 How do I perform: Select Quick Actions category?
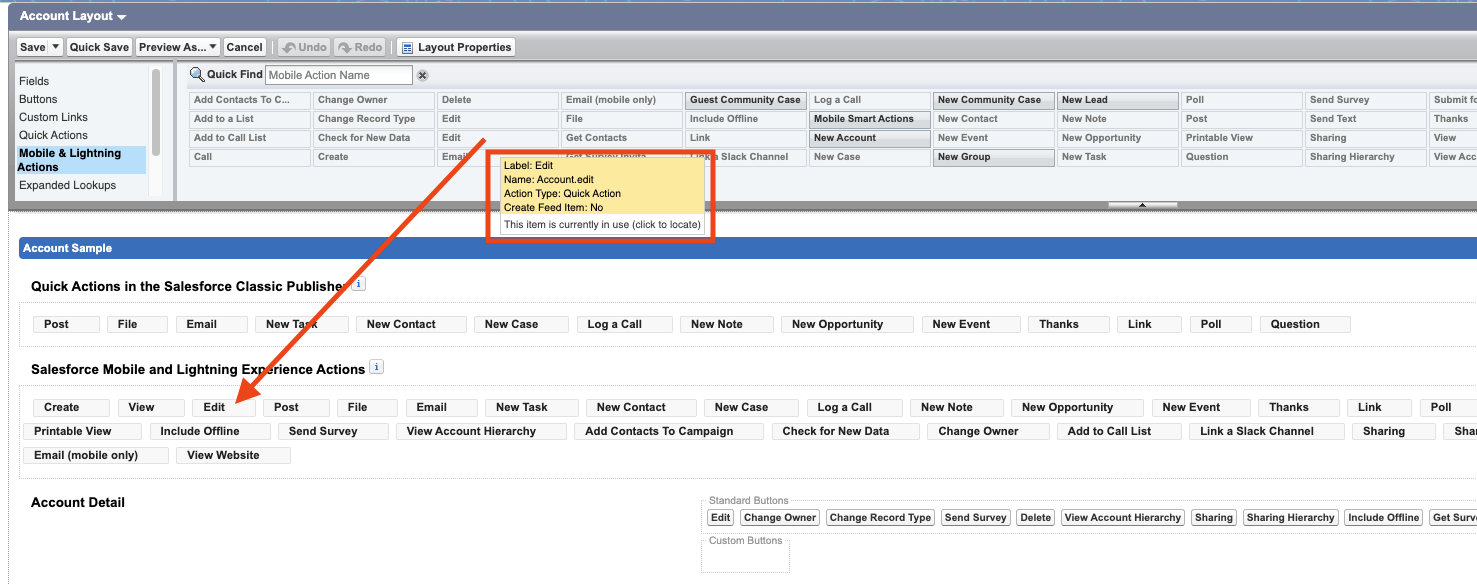point(53,135)
